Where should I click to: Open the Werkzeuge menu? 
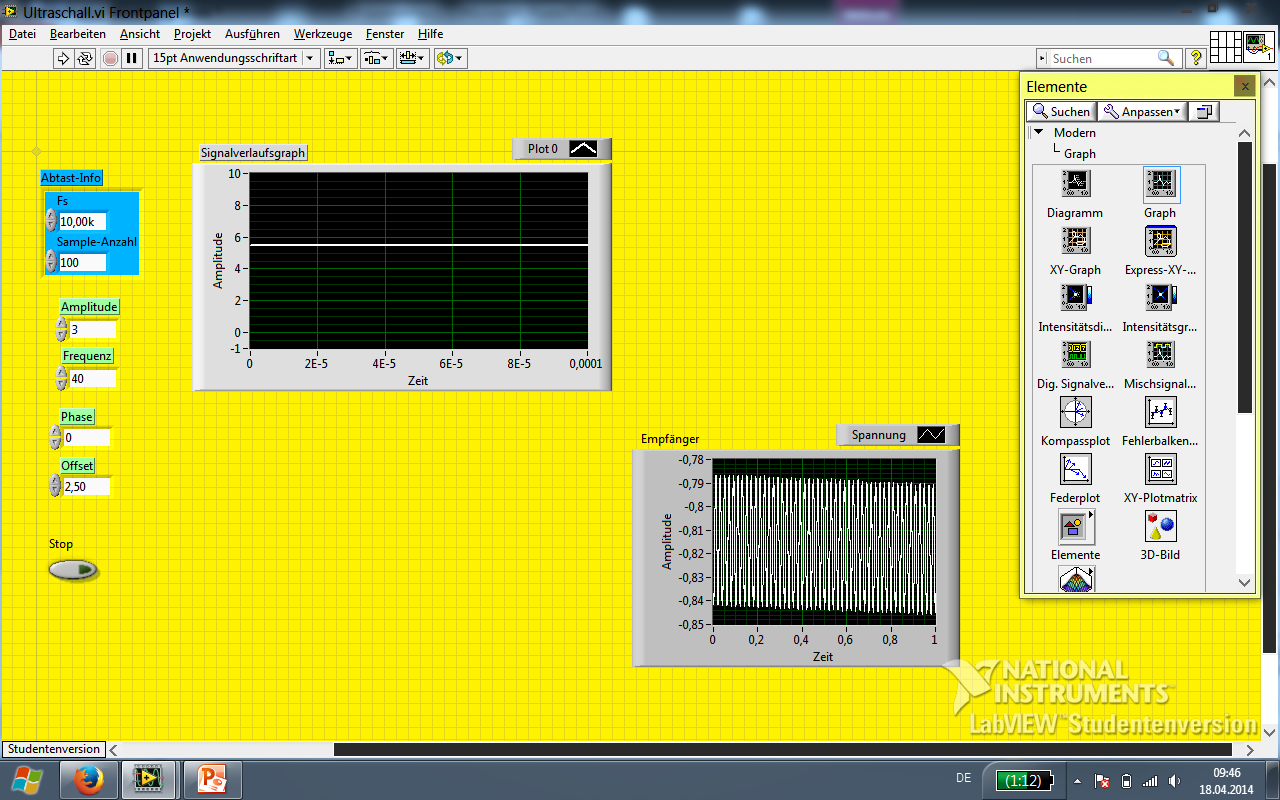[322, 34]
